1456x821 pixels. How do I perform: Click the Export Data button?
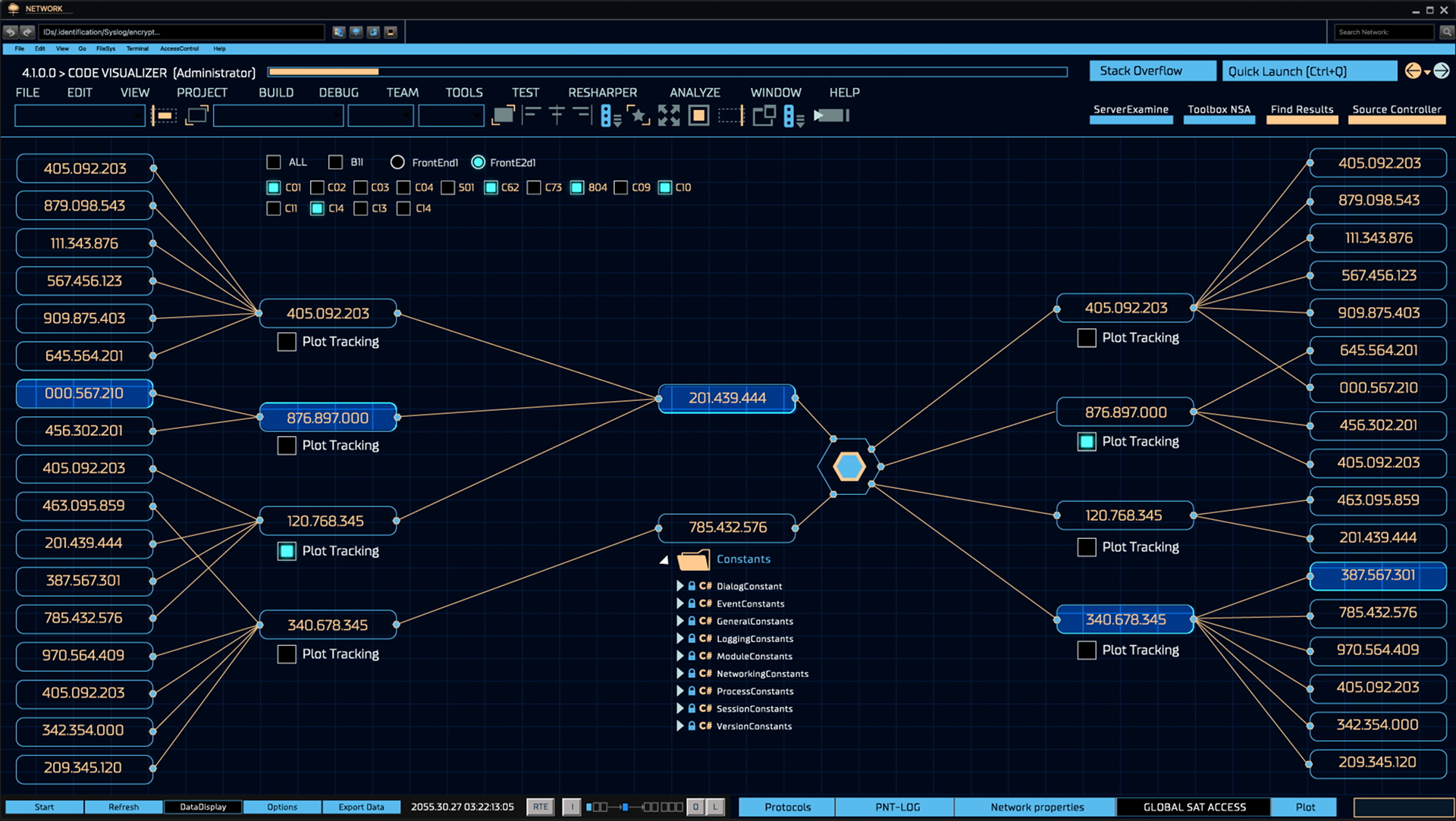pos(361,807)
